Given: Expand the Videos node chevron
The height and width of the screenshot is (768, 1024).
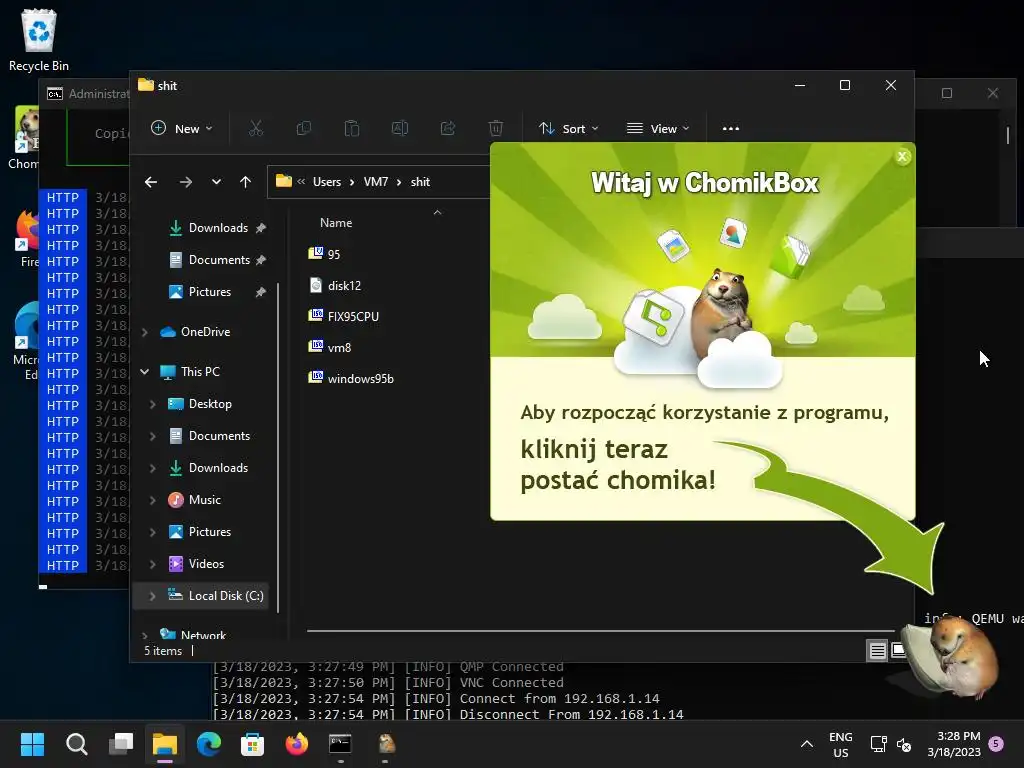Looking at the screenshot, I should pos(152,564).
